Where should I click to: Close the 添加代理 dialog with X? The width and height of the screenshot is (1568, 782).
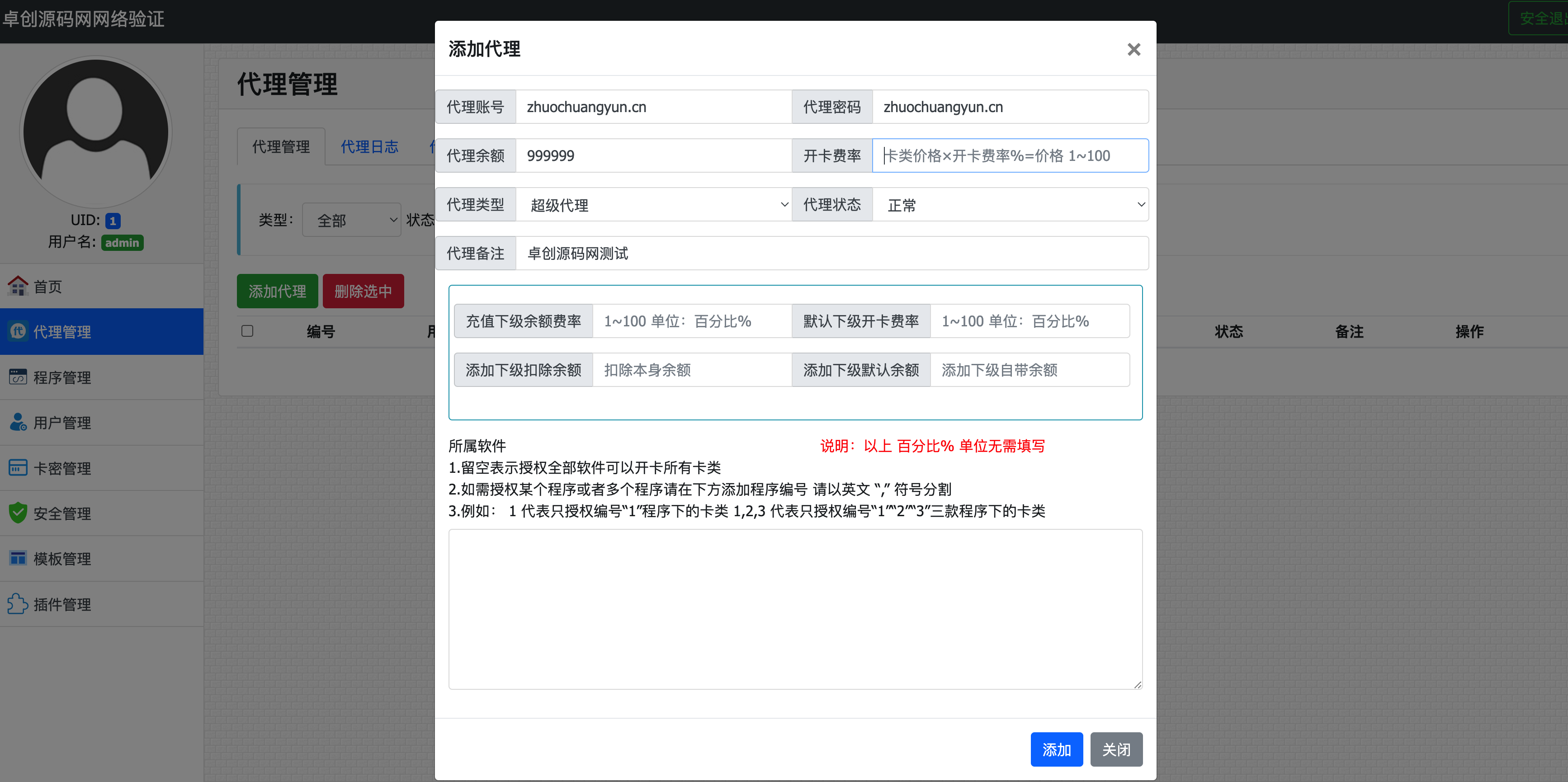pyautogui.click(x=1133, y=49)
